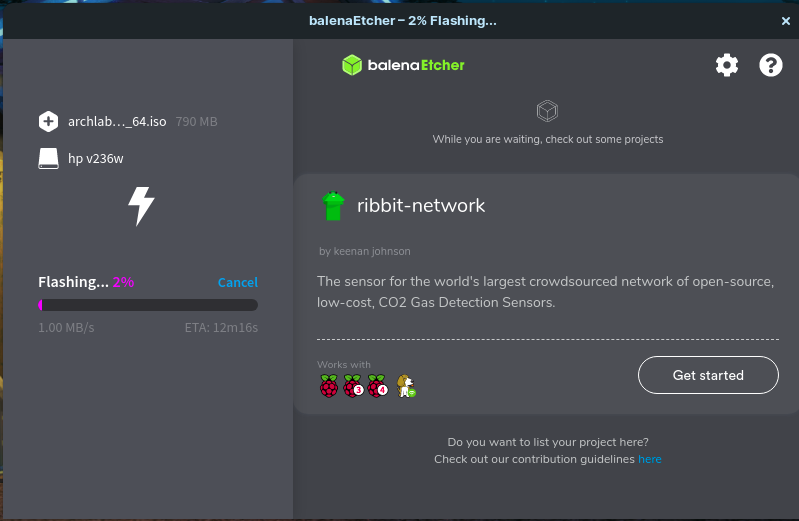Click the lightning bolt flash icon
The image size is (799, 521).
pyautogui.click(x=141, y=206)
